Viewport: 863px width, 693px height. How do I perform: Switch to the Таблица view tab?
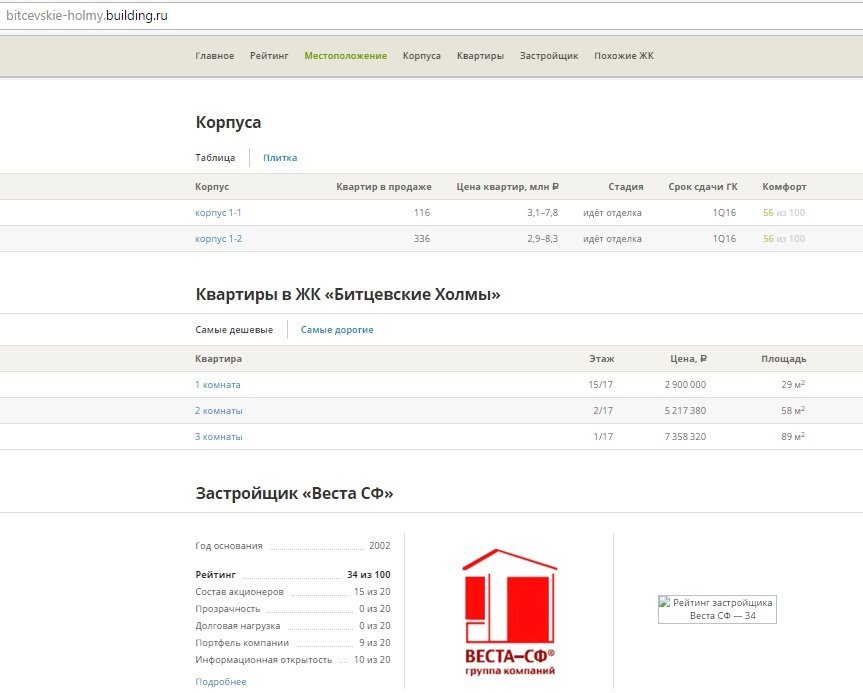click(x=215, y=157)
